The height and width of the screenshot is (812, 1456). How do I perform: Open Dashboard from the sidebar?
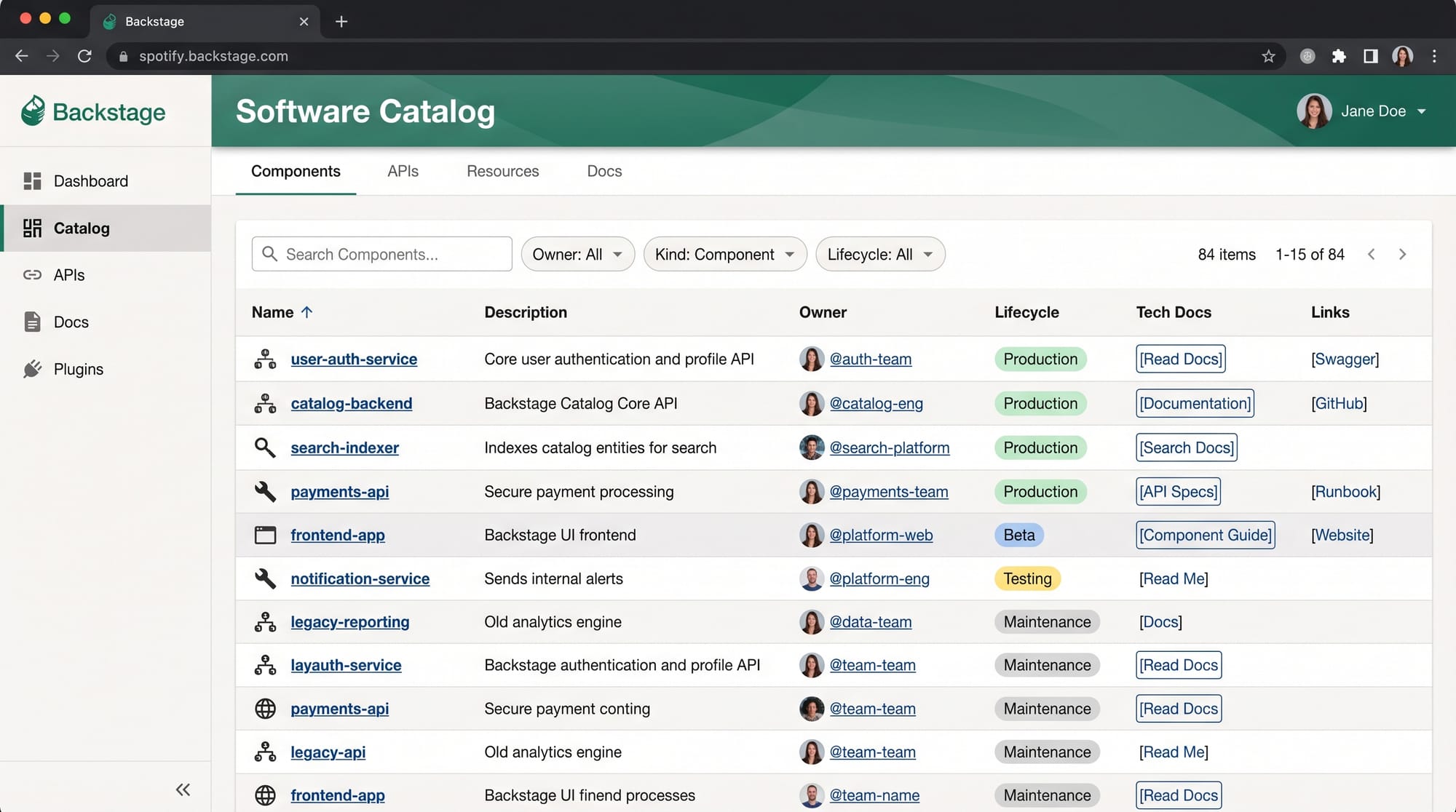(90, 181)
